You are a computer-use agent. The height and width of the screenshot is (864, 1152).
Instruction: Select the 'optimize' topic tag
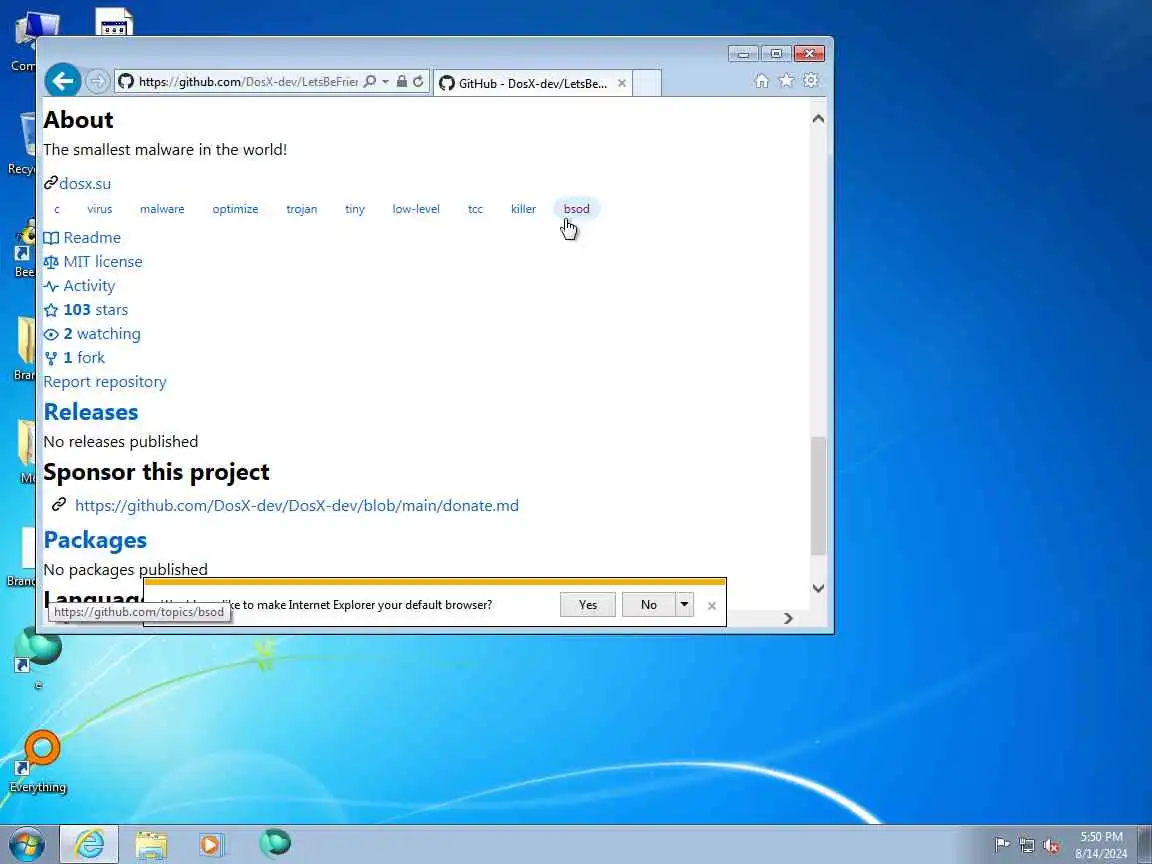point(235,209)
